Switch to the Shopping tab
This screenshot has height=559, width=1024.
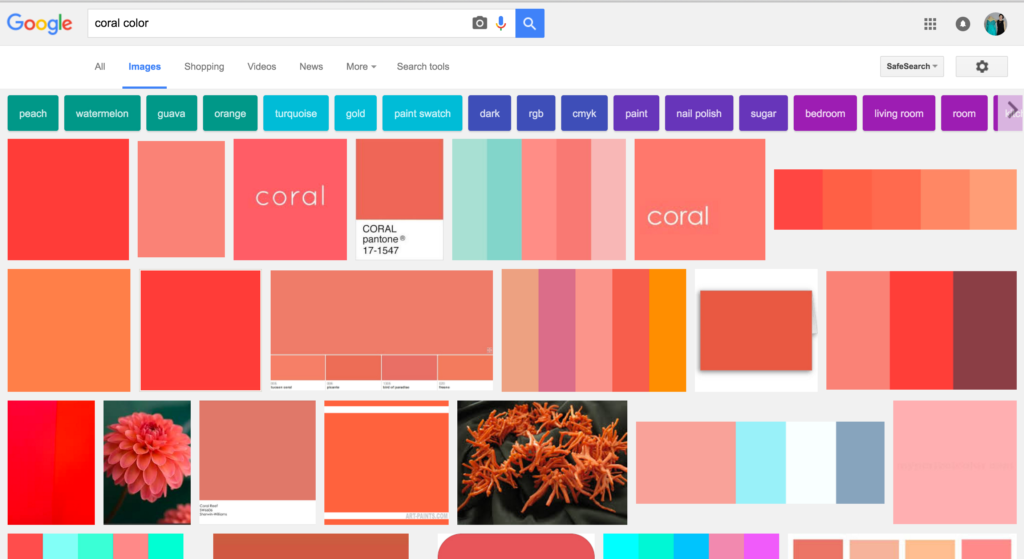point(204,67)
